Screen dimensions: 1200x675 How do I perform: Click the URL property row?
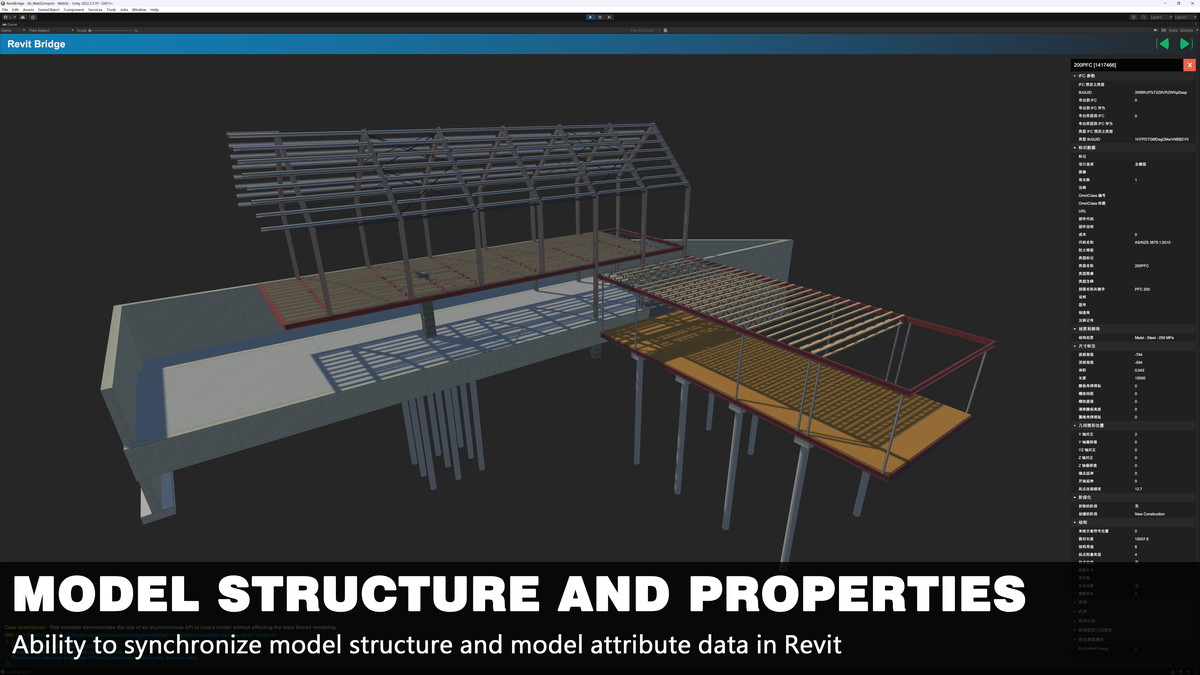tap(1134, 211)
